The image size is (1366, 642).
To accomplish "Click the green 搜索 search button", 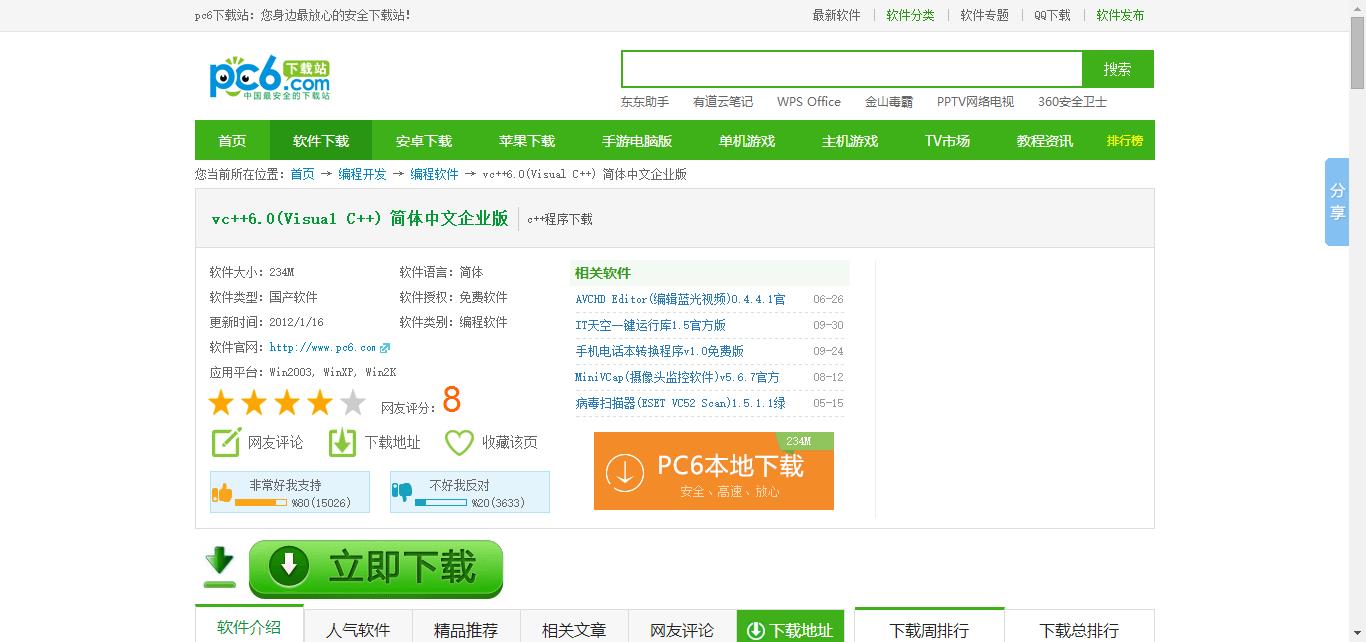I will [1118, 69].
